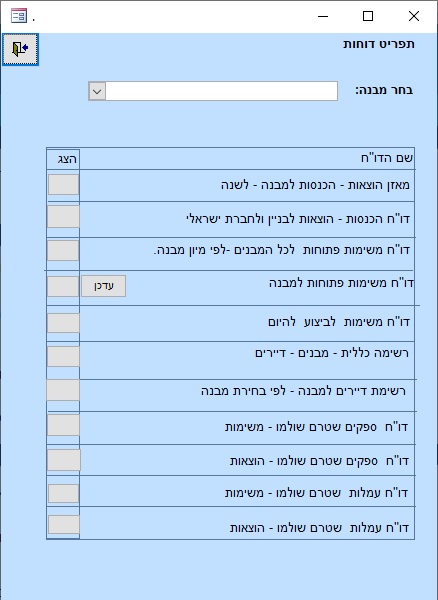Screen dimensions: 438x600
Task: Click the הצג column header
Action: 67,159
